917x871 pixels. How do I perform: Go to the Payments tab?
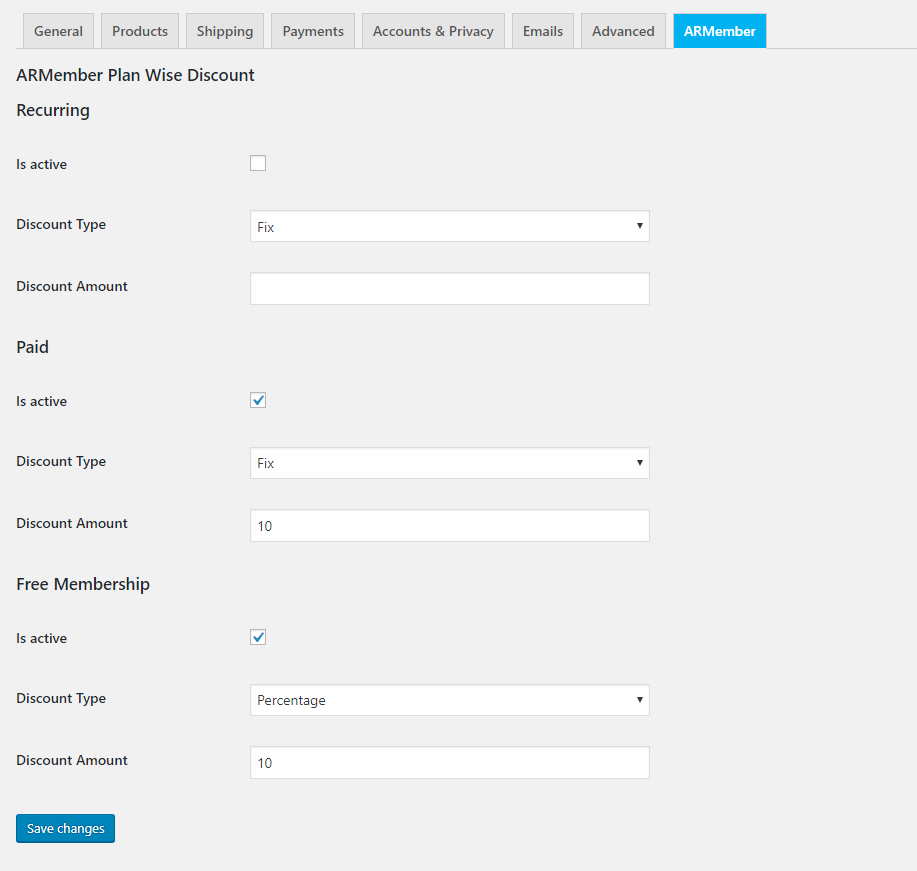coord(313,31)
